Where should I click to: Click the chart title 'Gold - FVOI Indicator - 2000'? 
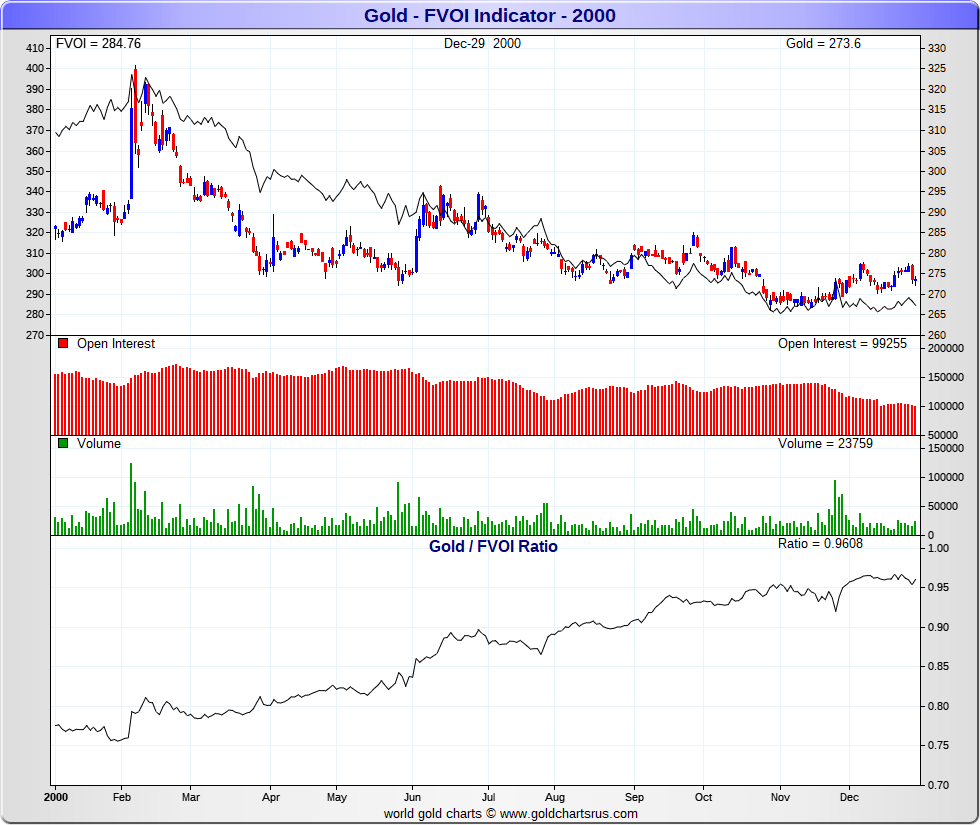tap(489, 15)
